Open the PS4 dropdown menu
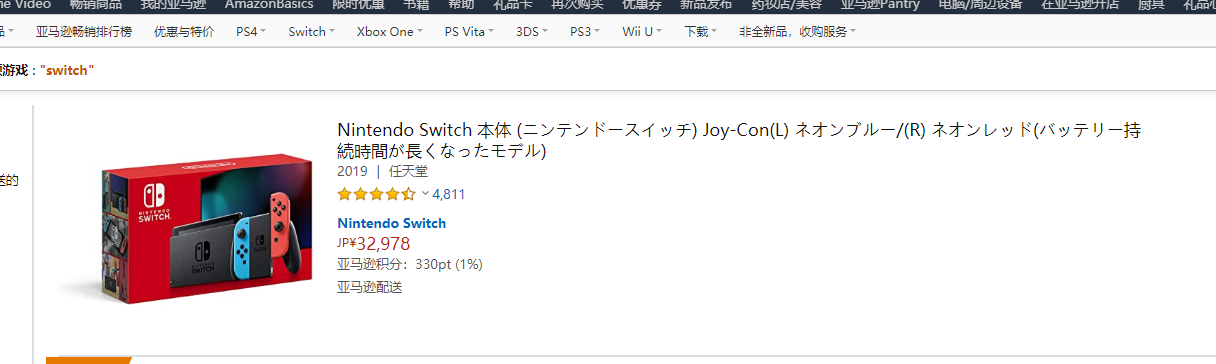 [251, 31]
